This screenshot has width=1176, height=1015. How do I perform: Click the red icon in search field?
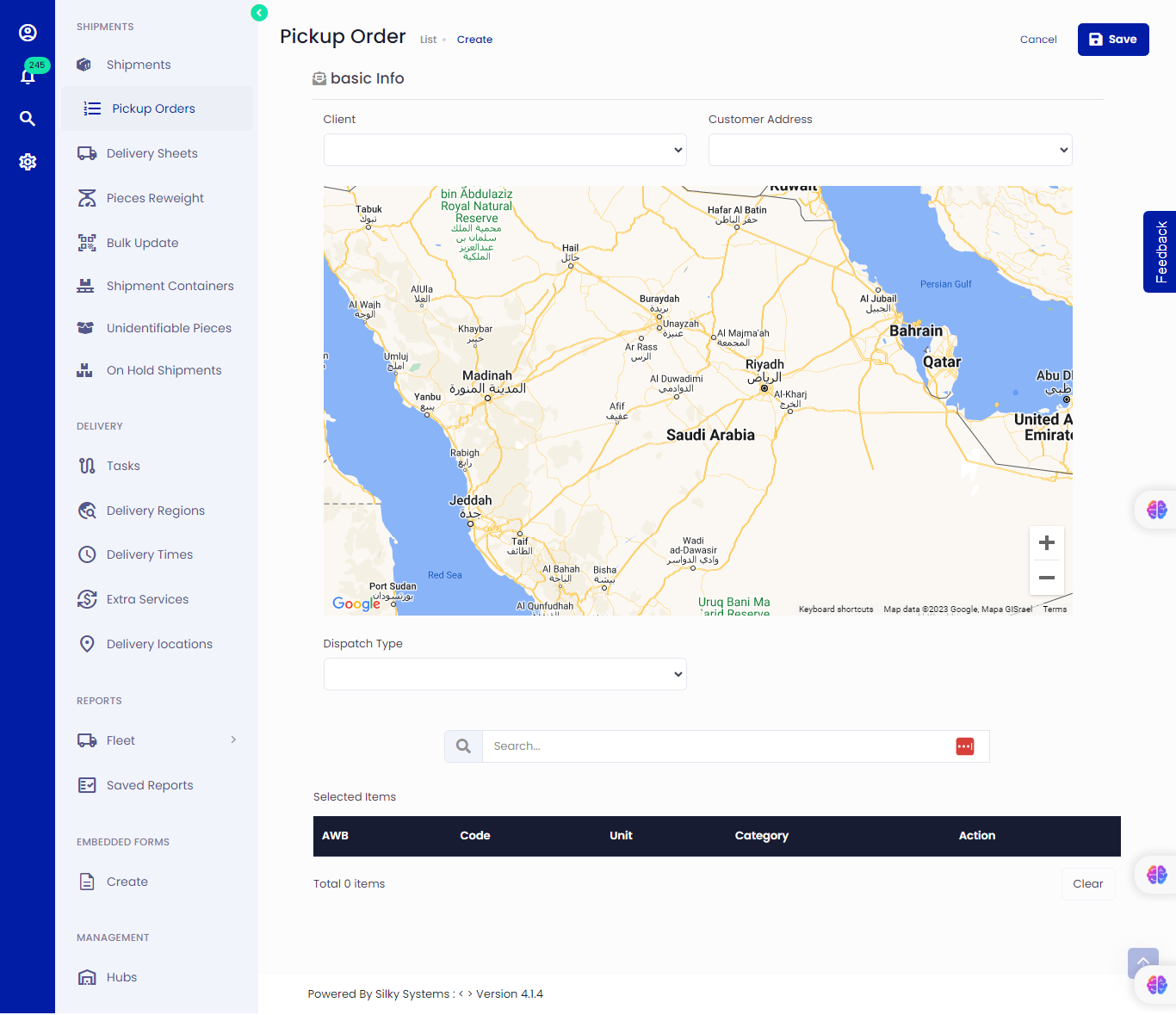(964, 746)
